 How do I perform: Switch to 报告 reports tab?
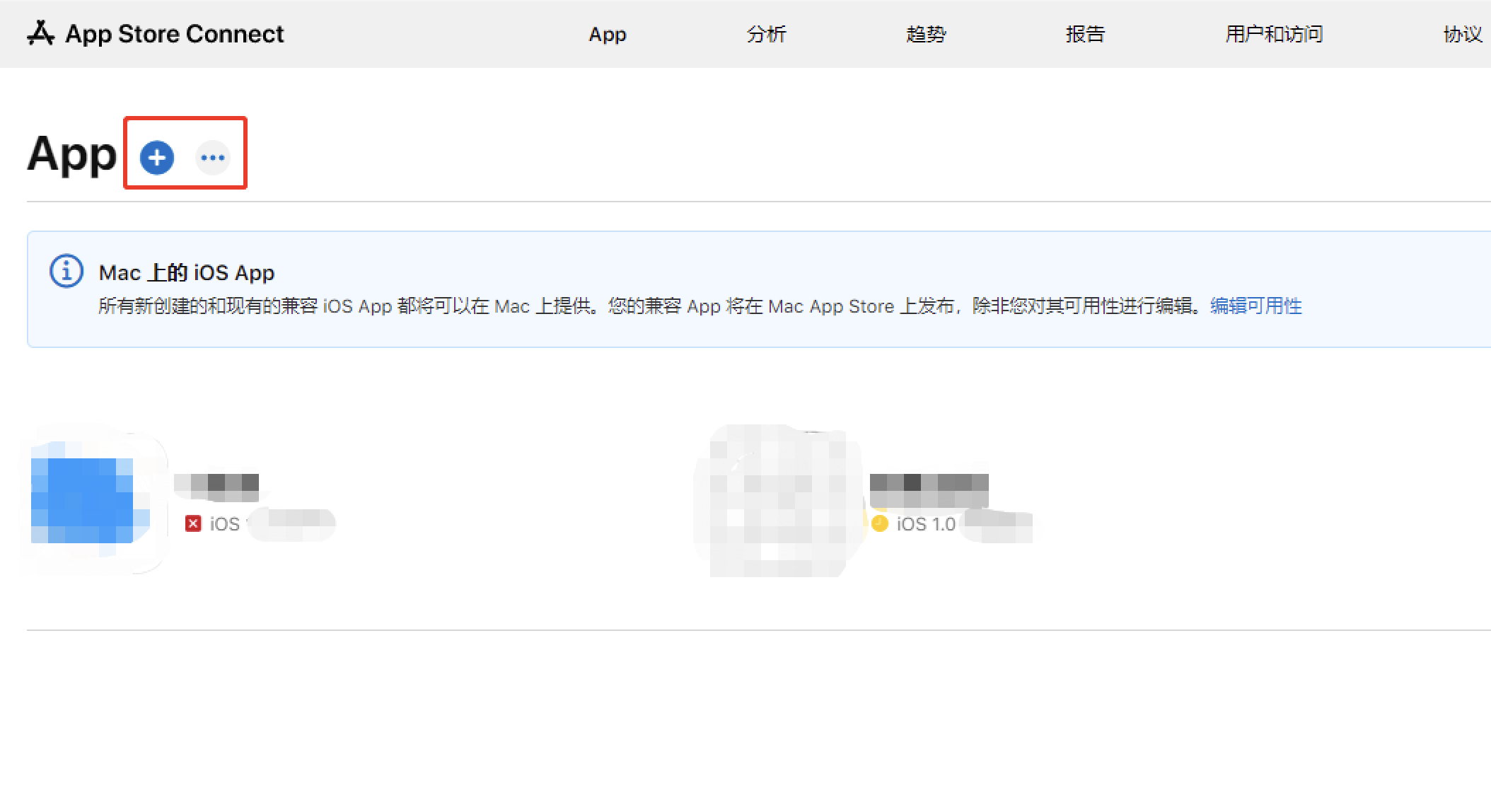click(x=1085, y=34)
